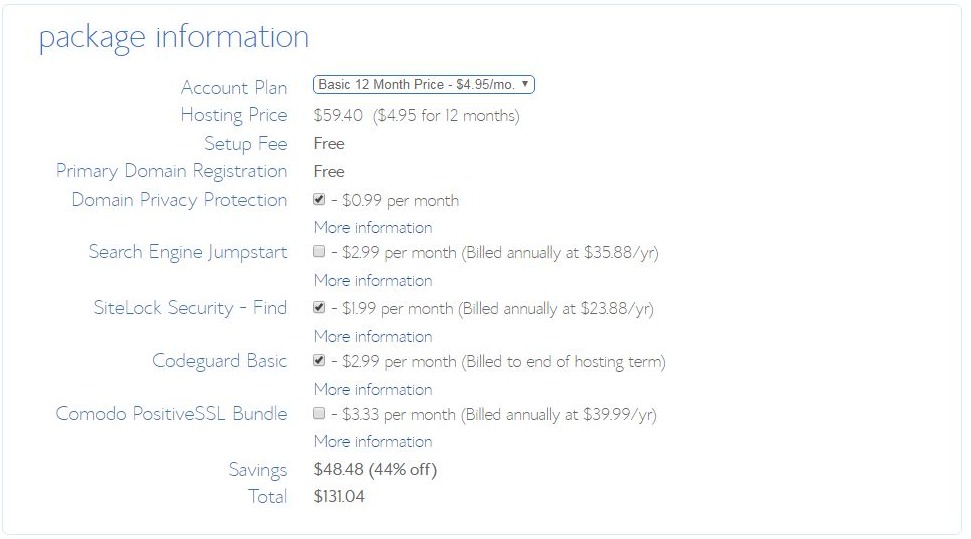Click the $59.40 hosting price value
Screen dimensions: 971x539
coord(338,115)
